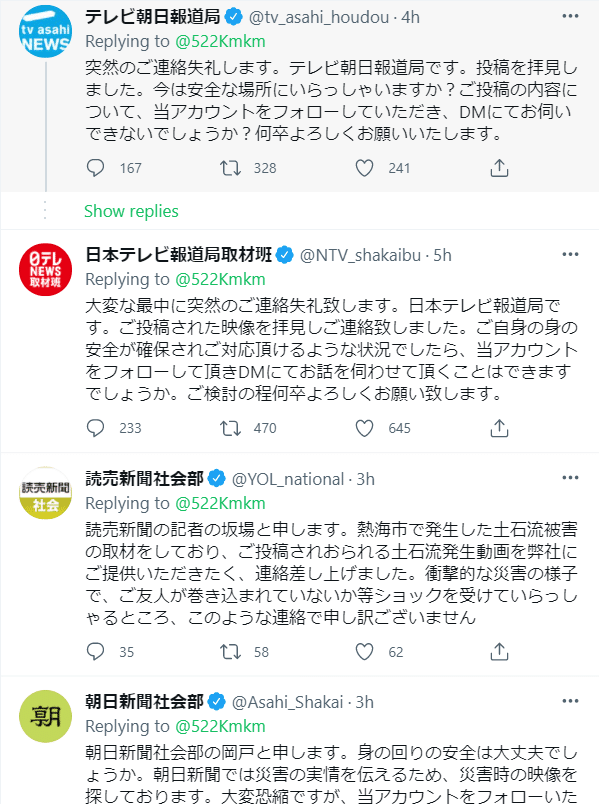Share the テレビ朝日報道局 tweet
601x804 pixels.
[499, 168]
